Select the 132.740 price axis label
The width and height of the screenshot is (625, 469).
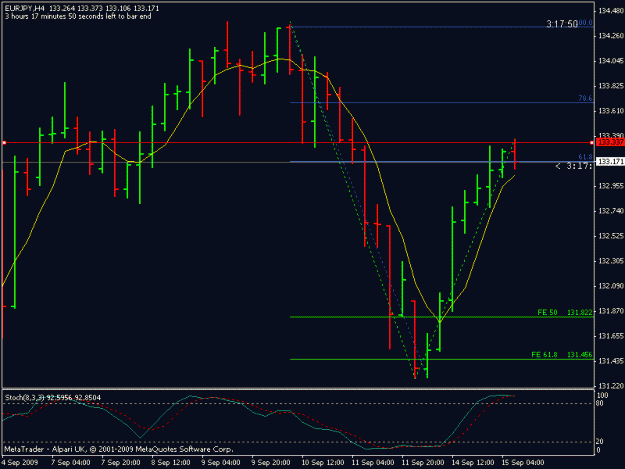(x=611, y=211)
